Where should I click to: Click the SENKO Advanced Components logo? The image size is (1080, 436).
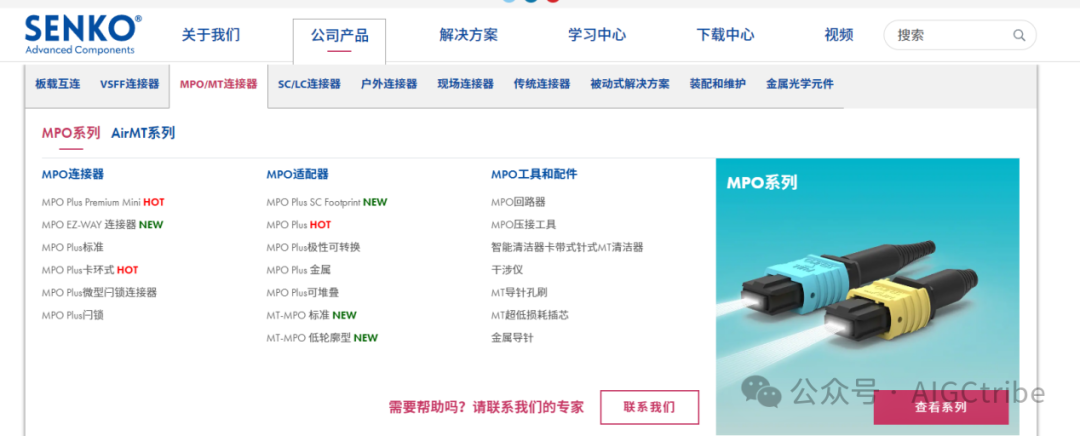pos(83,34)
